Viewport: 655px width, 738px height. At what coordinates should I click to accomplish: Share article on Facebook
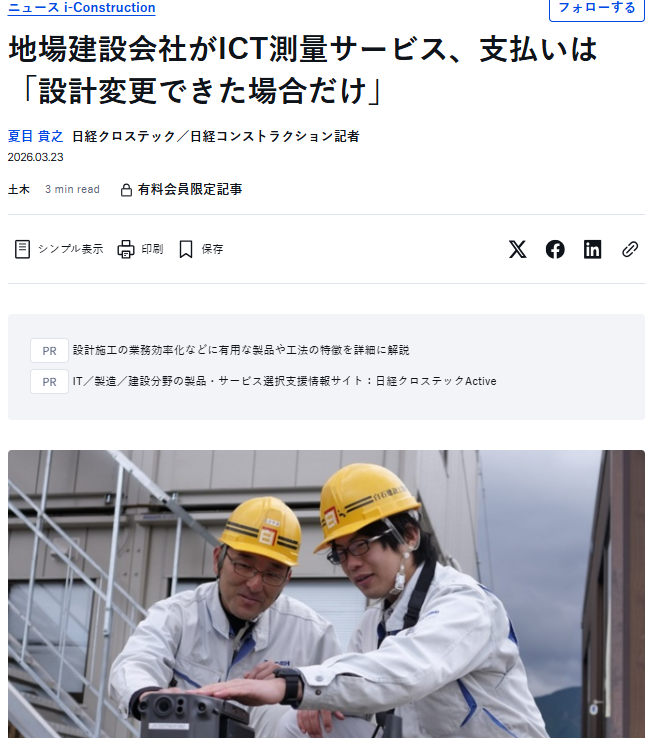tap(555, 249)
